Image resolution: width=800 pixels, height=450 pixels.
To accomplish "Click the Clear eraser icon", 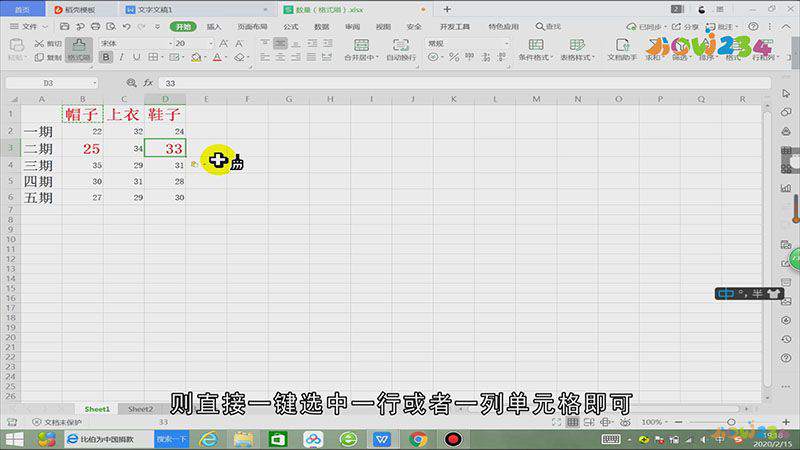I will click(x=239, y=58).
